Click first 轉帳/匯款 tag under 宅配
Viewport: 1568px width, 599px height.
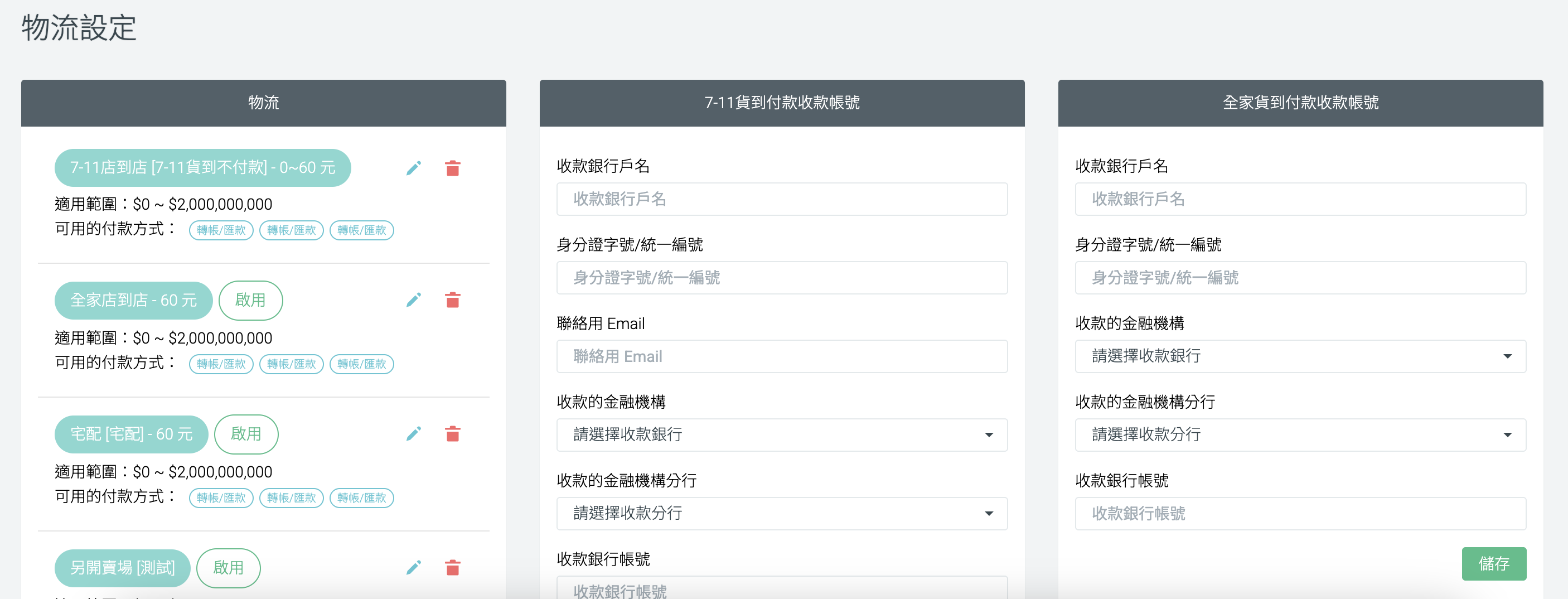[221, 498]
